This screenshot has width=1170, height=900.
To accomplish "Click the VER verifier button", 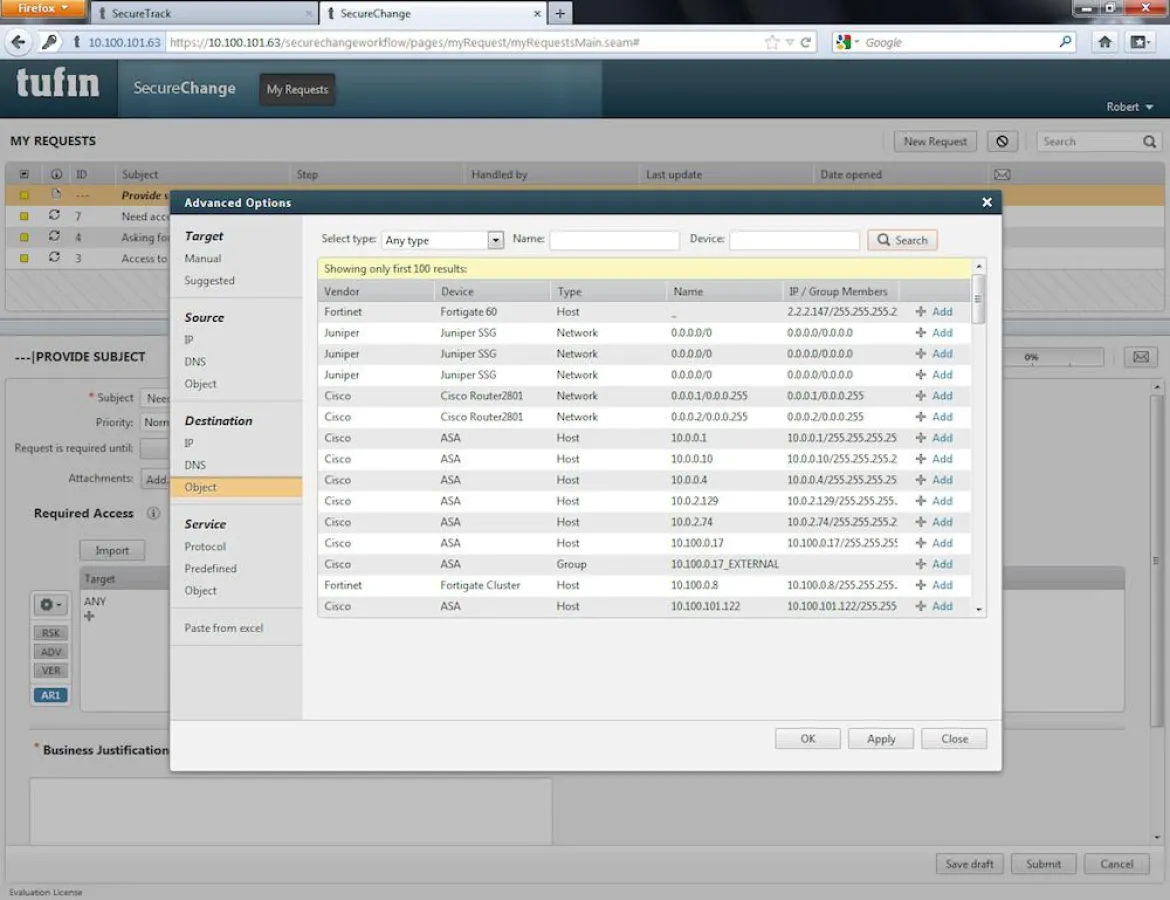I will 51,671.
